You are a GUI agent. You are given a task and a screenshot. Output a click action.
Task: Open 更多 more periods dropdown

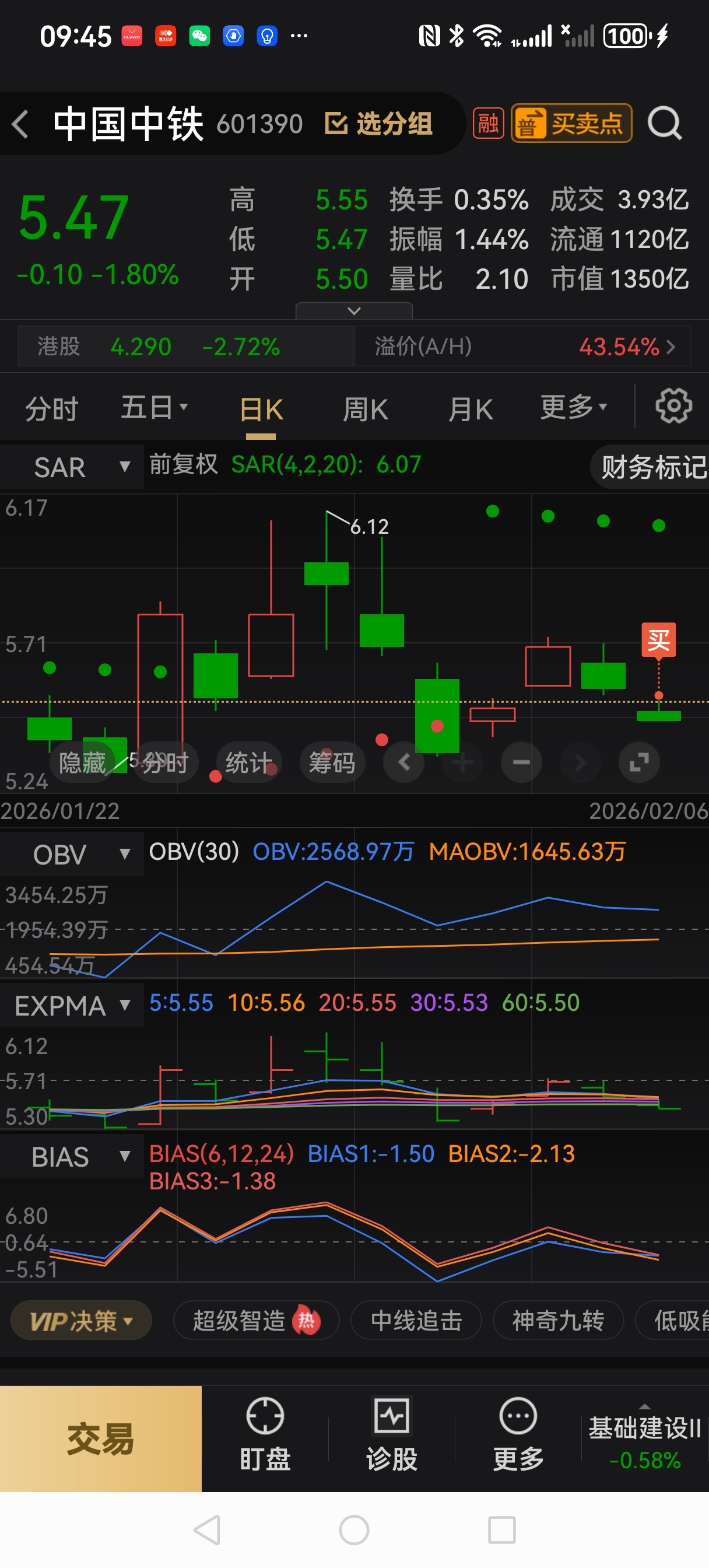pos(573,407)
